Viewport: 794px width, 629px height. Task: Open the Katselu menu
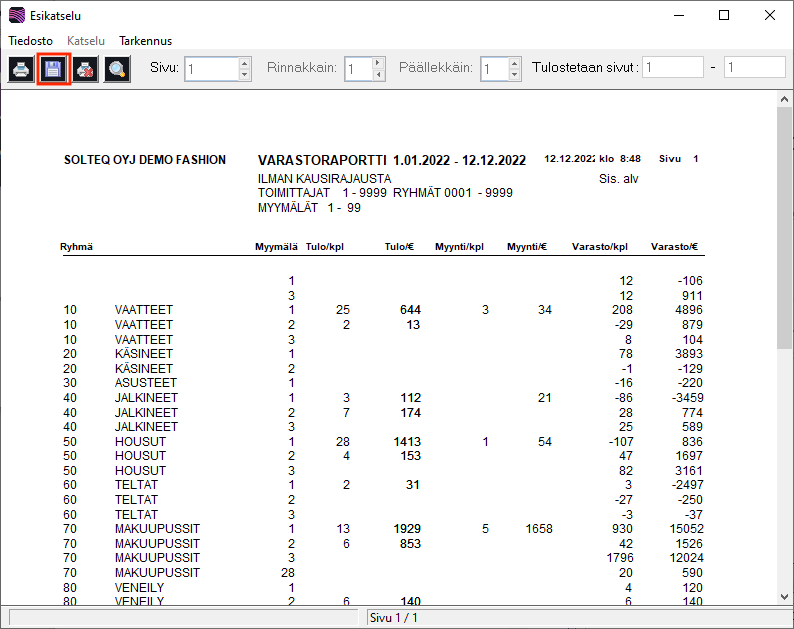coord(85,41)
